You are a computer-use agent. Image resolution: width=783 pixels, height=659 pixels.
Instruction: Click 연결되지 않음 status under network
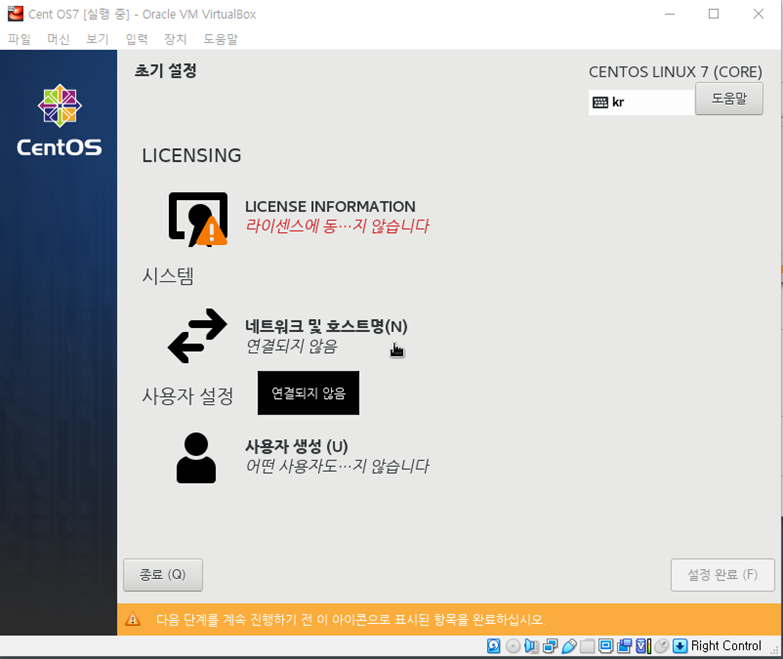coord(292,346)
